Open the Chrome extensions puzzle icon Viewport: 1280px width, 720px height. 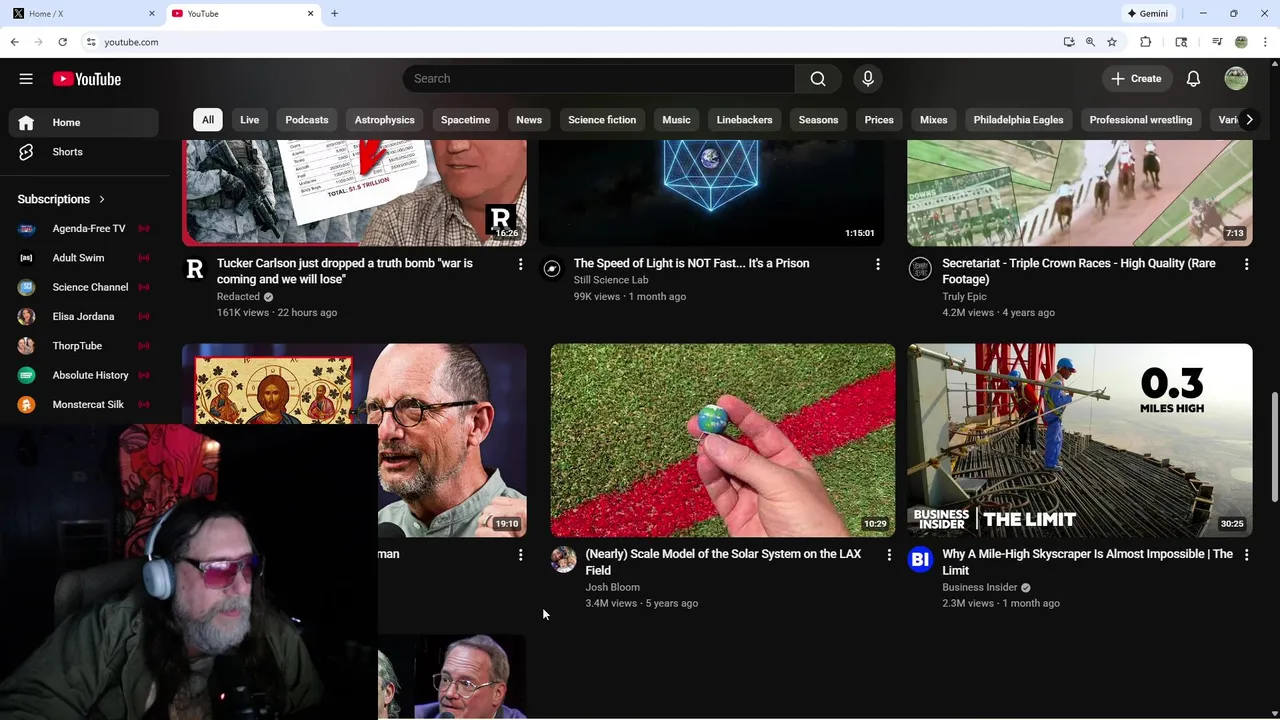click(1146, 42)
